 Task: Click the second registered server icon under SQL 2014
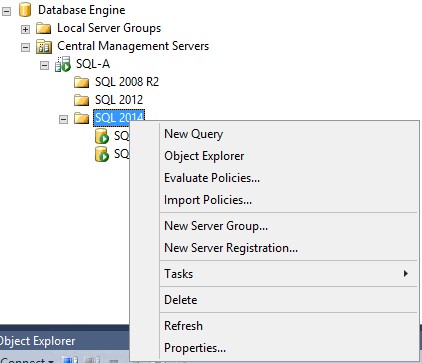click(102, 154)
